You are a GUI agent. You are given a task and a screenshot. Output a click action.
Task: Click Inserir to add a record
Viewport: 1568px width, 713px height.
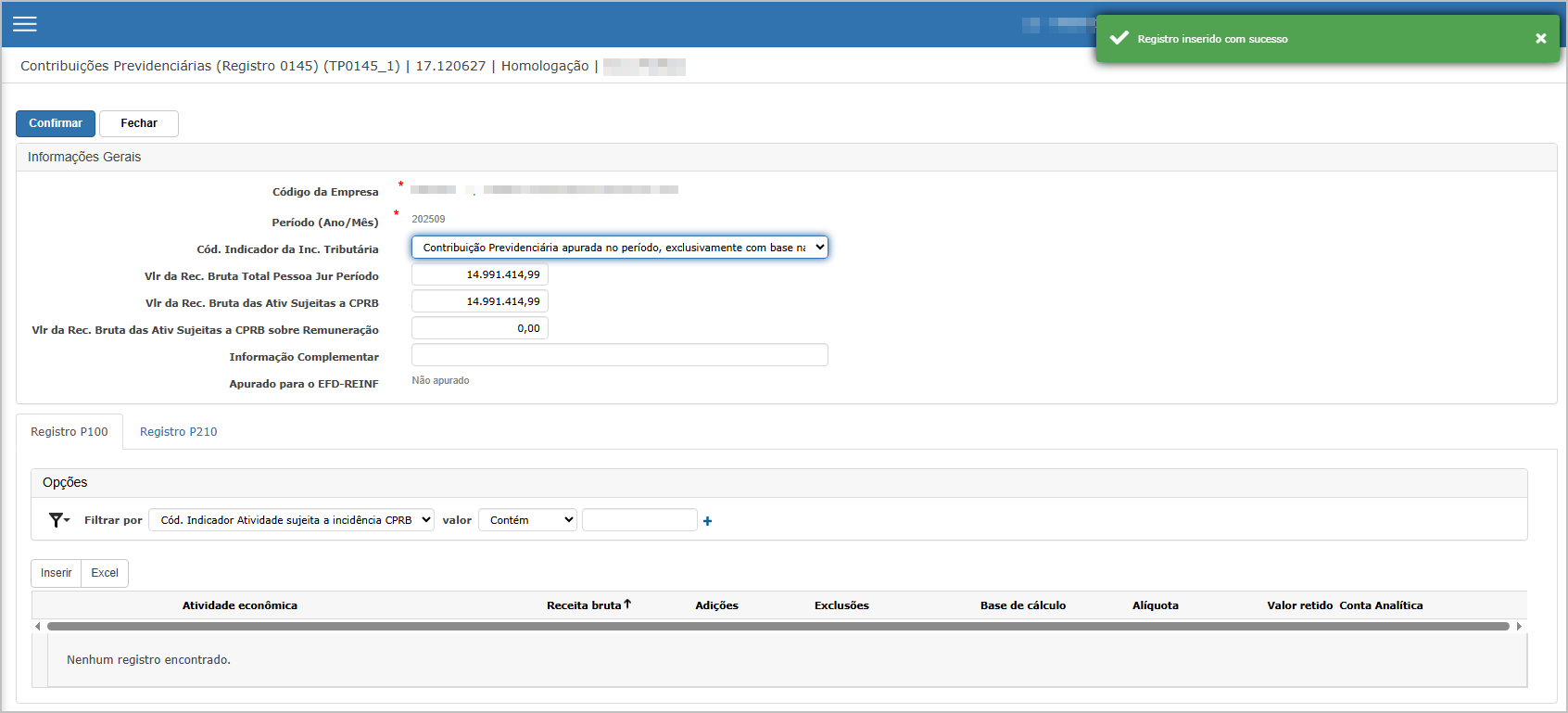[x=57, y=573]
